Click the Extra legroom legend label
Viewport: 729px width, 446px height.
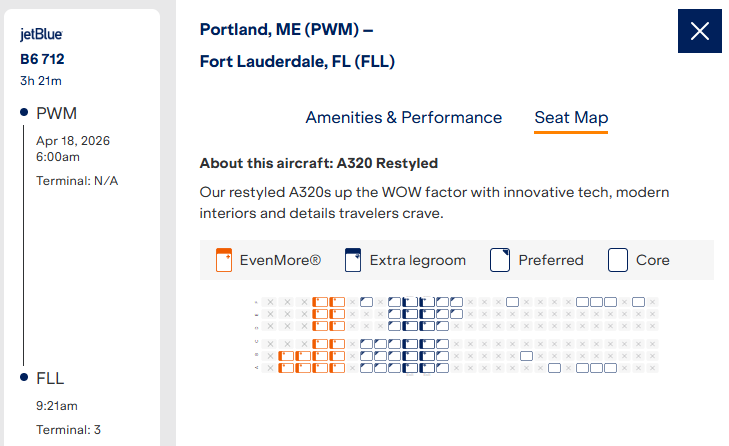pyautogui.click(x=418, y=260)
